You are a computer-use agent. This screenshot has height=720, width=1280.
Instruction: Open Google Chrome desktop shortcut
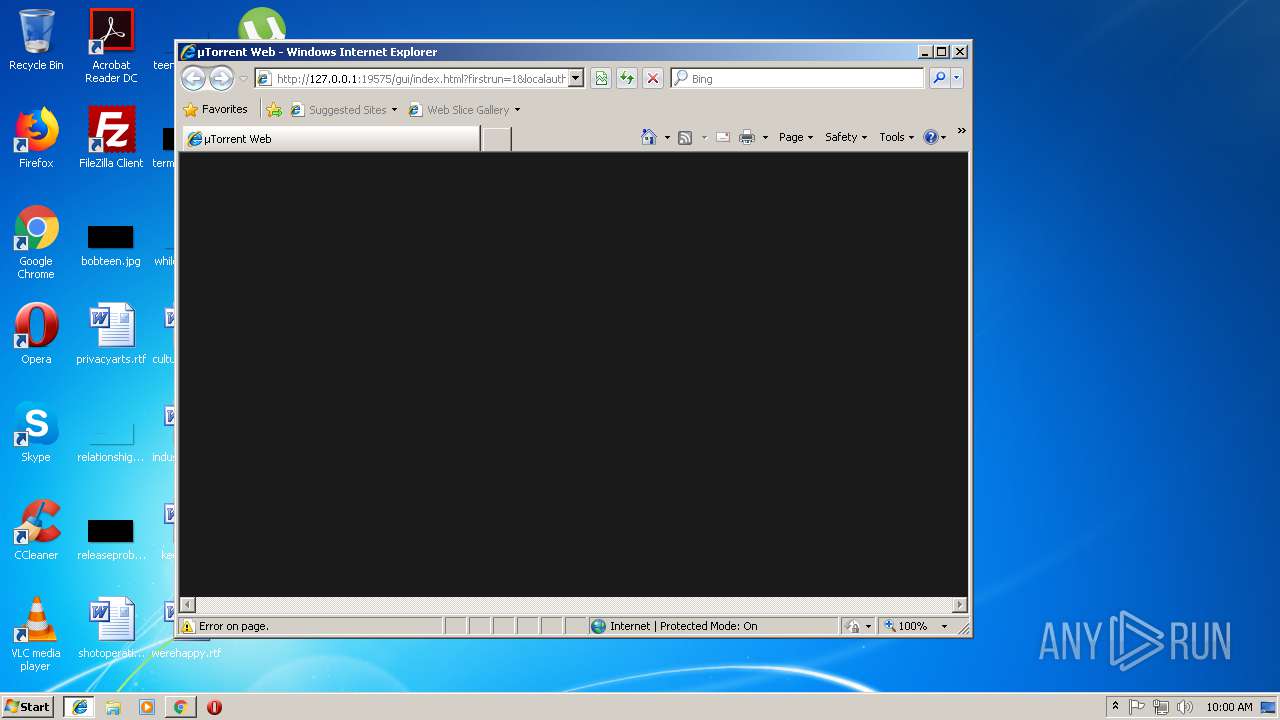click(36, 241)
